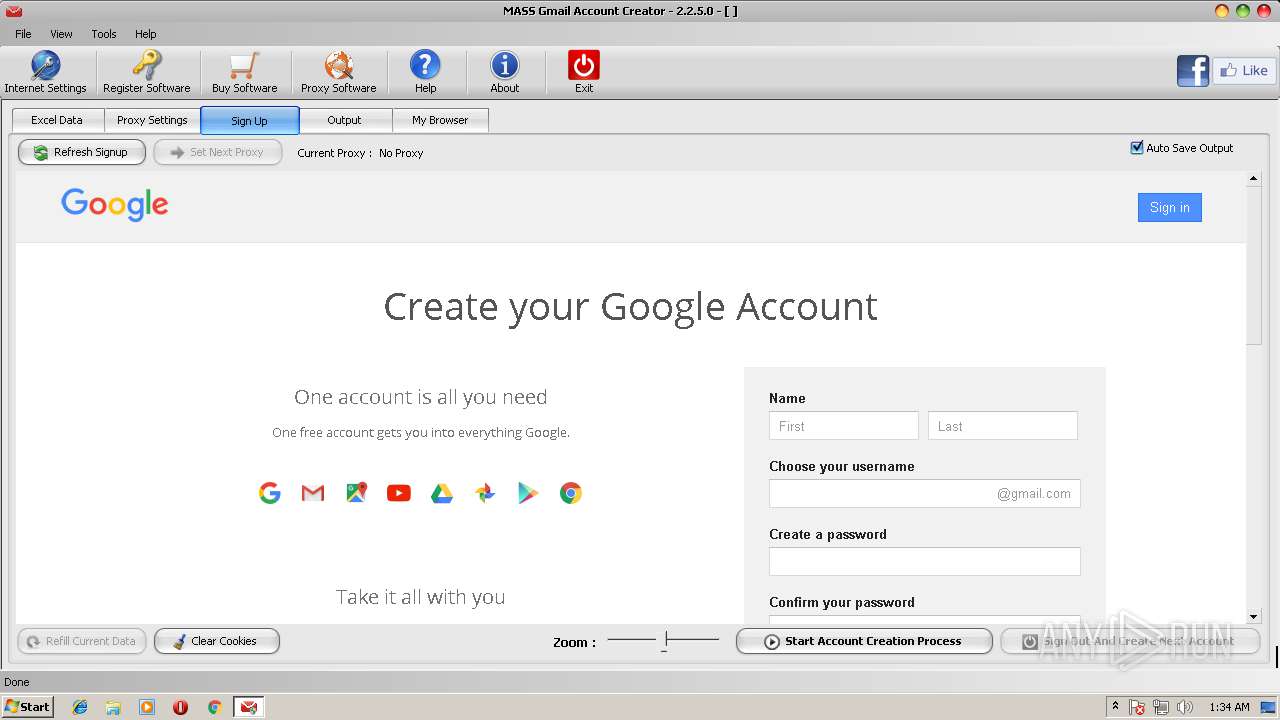The image size is (1280, 720).
Task: Click the Google Drive icon
Action: pyautogui.click(x=442, y=493)
